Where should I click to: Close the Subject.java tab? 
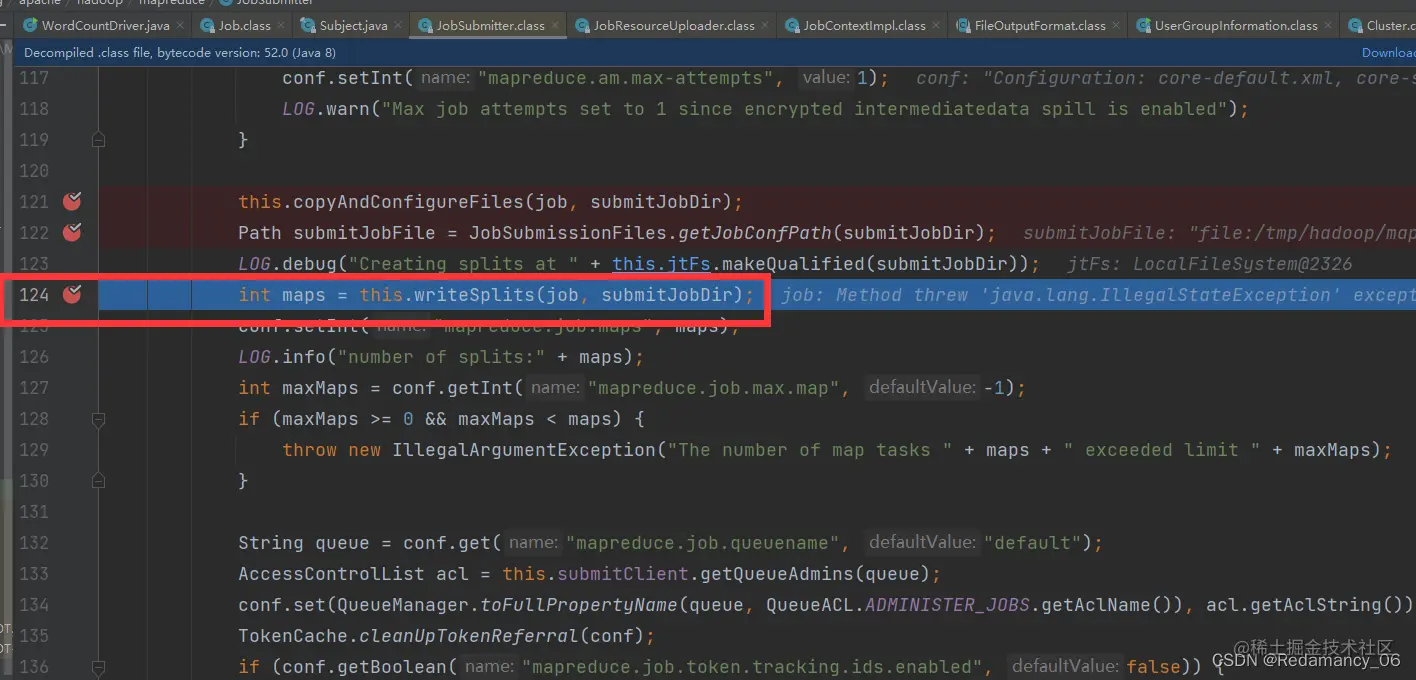pyautogui.click(x=396, y=26)
